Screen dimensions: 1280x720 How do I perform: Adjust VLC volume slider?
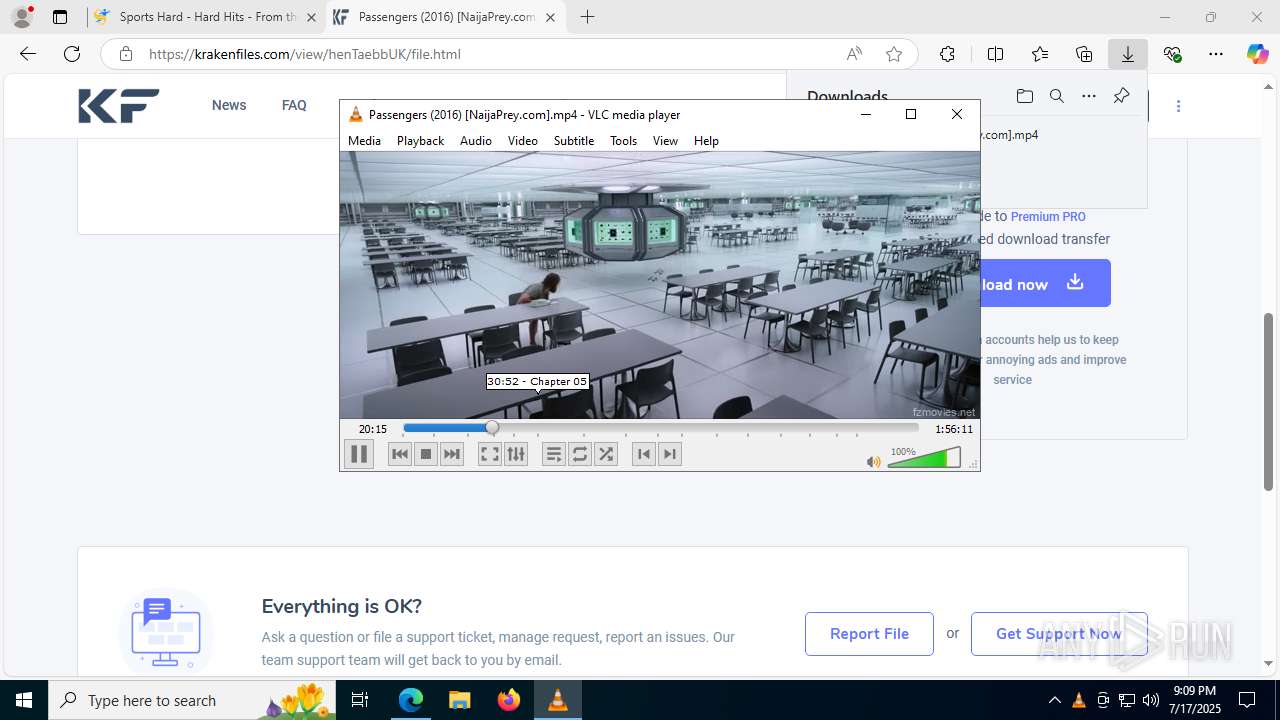[x=924, y=458]
